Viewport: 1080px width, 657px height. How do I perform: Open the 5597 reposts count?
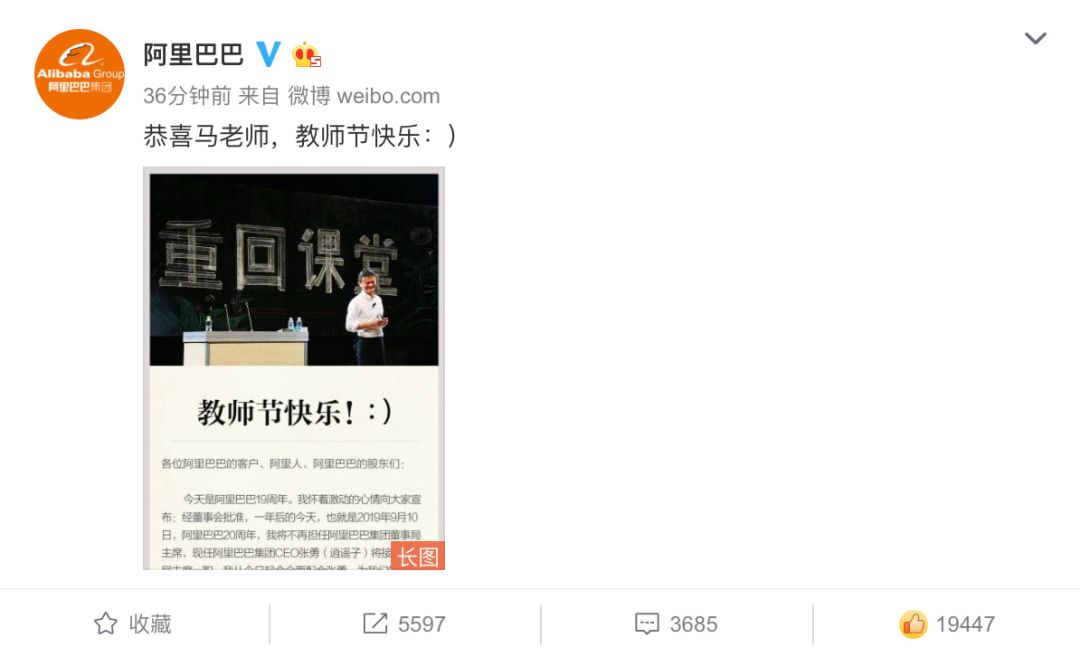coord(422,625)
